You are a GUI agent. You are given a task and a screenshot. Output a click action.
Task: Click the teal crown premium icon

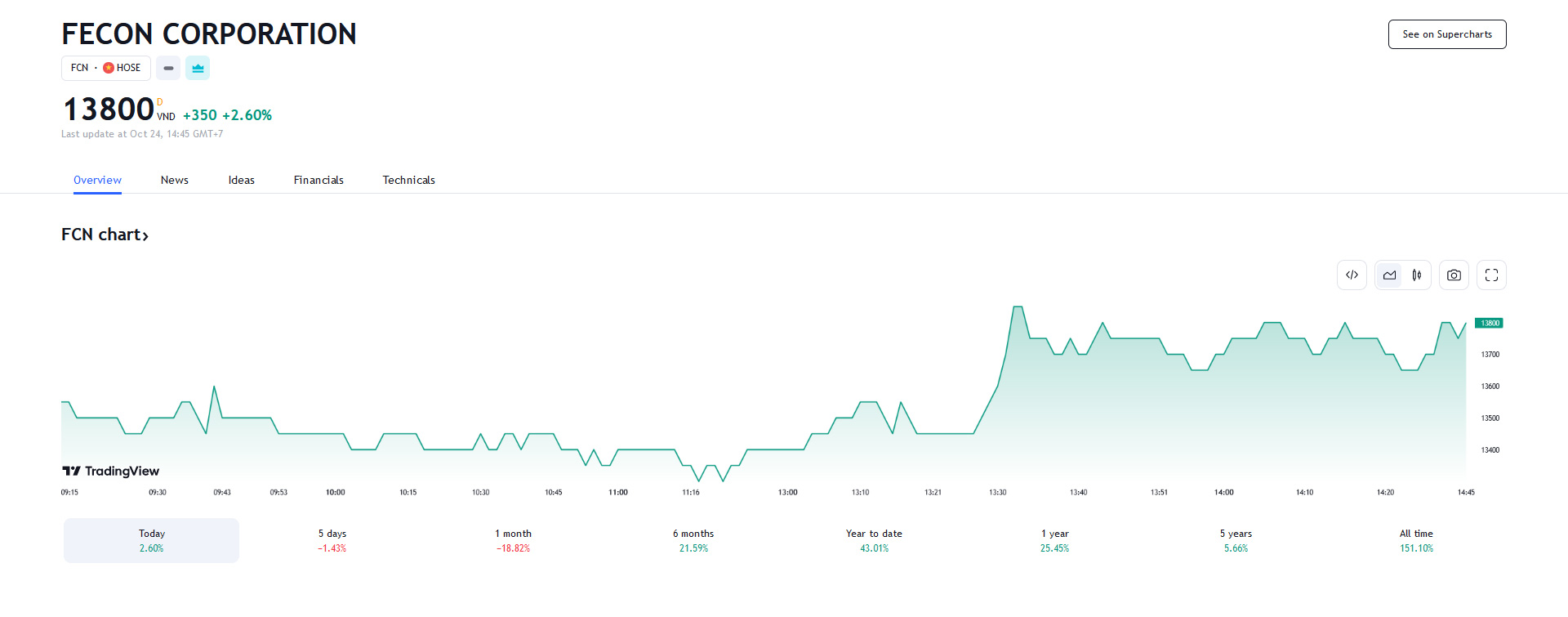click(198, 68)
